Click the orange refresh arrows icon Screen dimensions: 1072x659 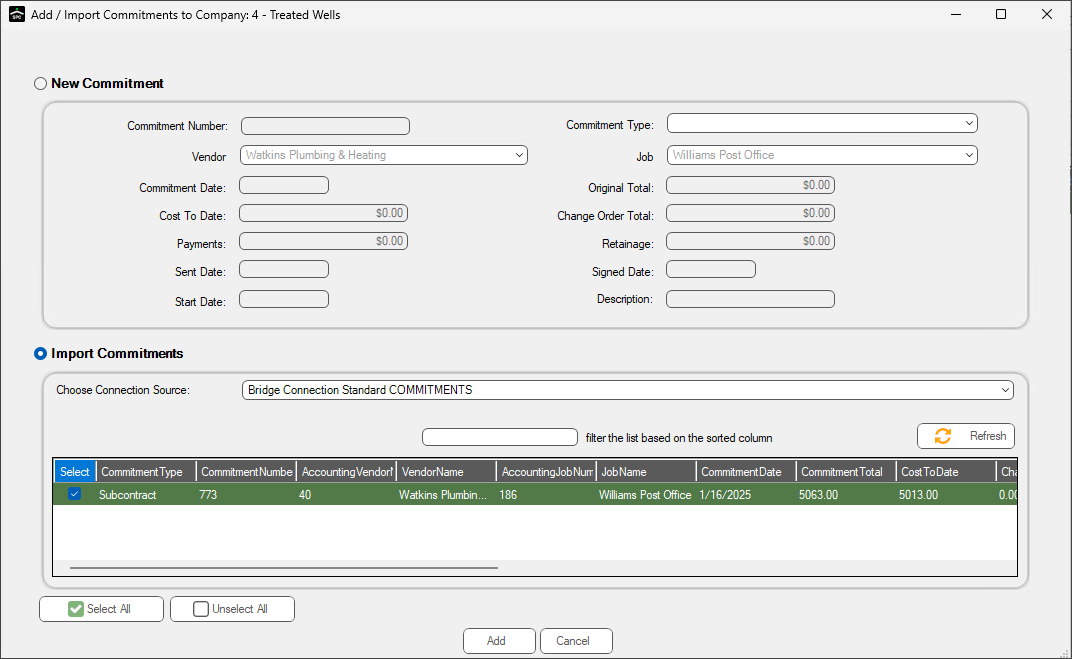point(943,436)
